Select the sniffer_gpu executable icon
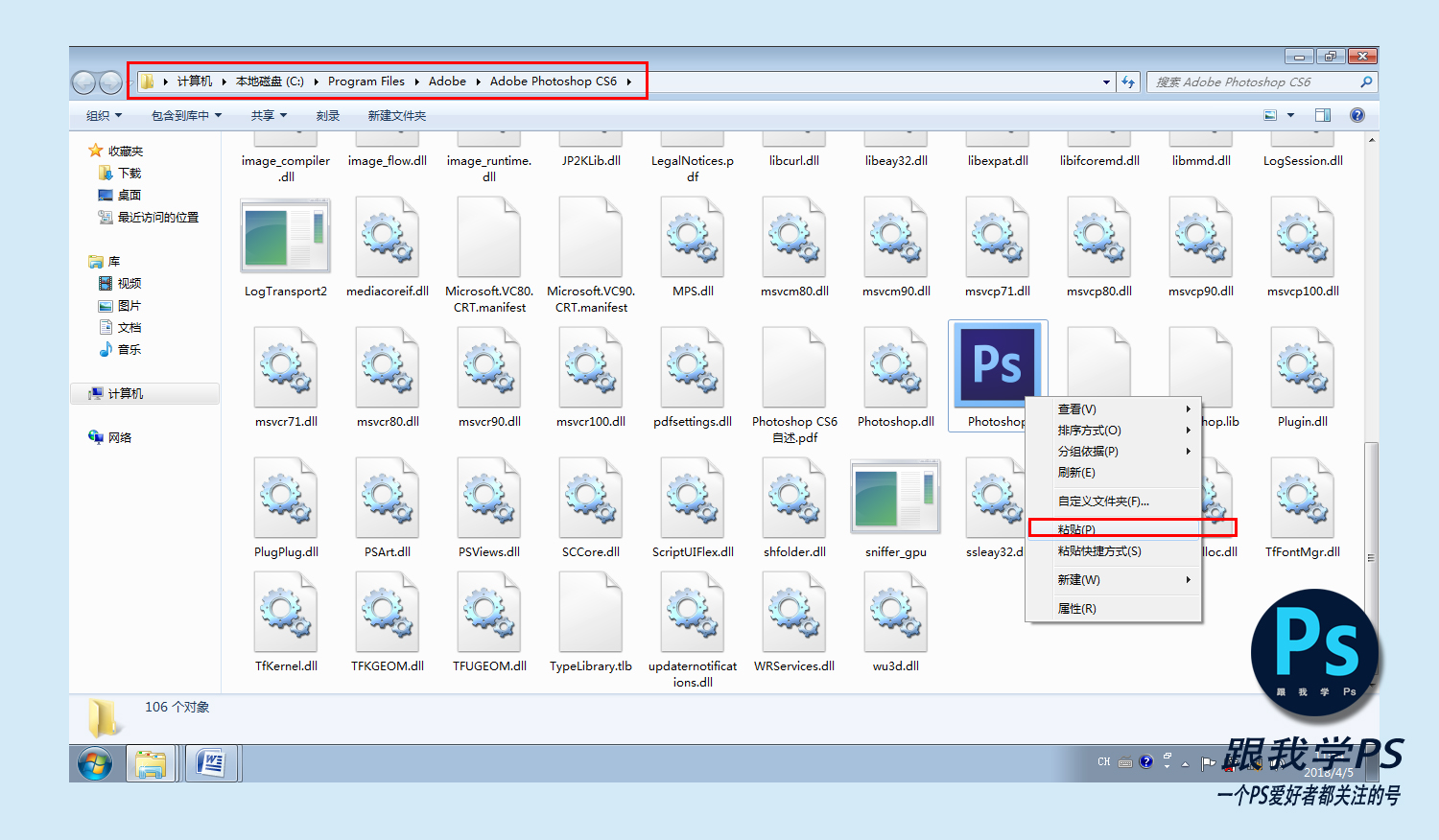This screenshot has width=1439, height=840. (x=894, y=498)
